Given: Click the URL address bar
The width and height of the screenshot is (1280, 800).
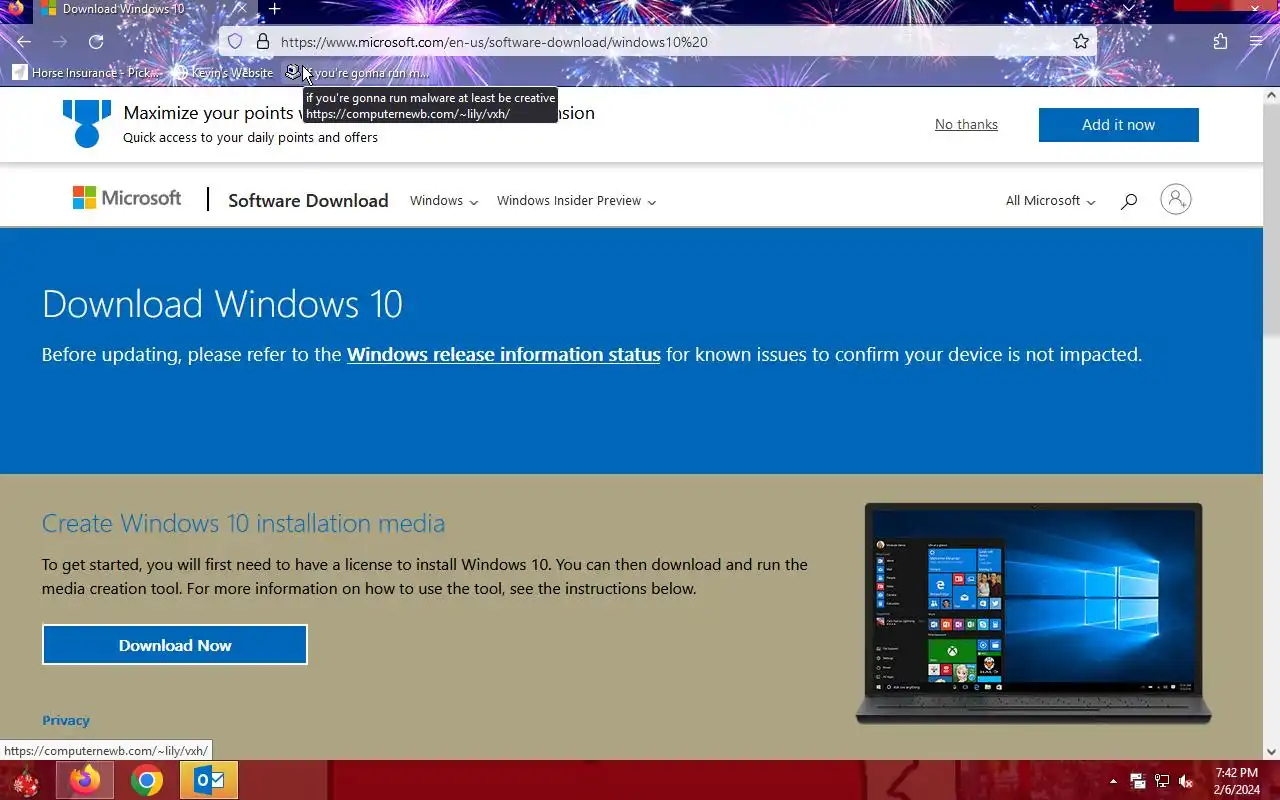Looking at the screenshot, I should coord(660,42).
